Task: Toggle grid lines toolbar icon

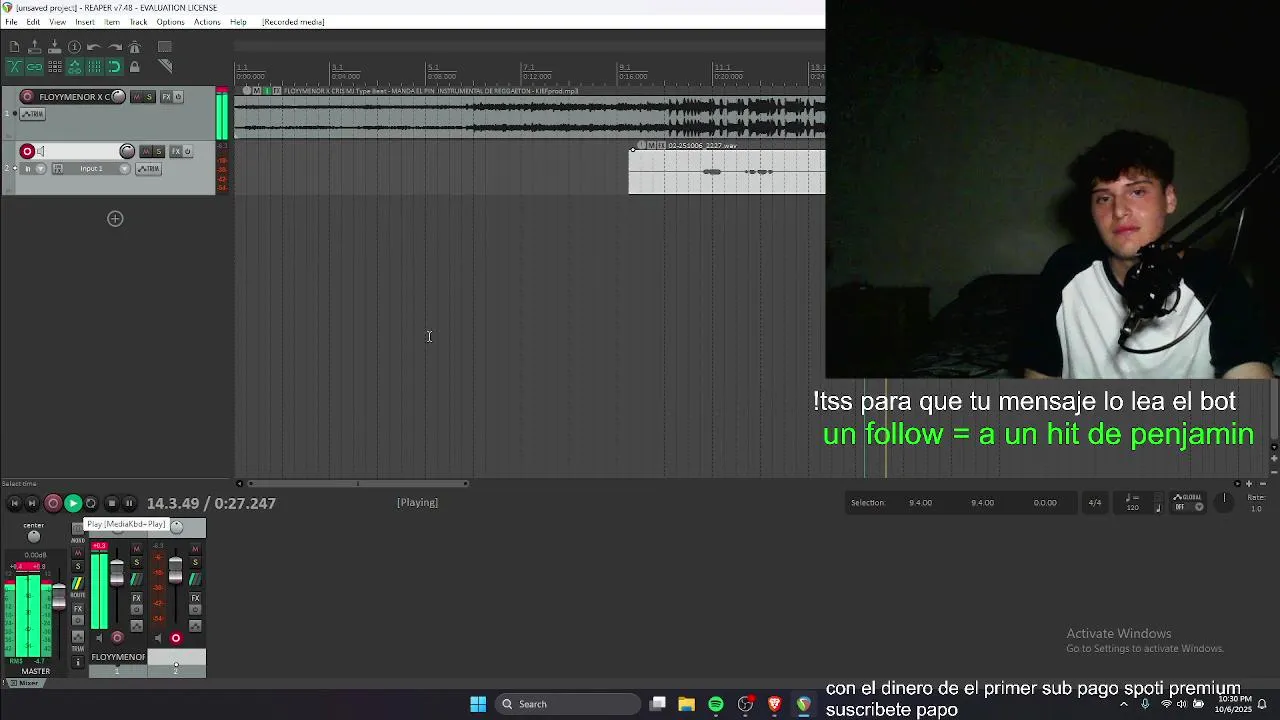Action: (94, 67)
